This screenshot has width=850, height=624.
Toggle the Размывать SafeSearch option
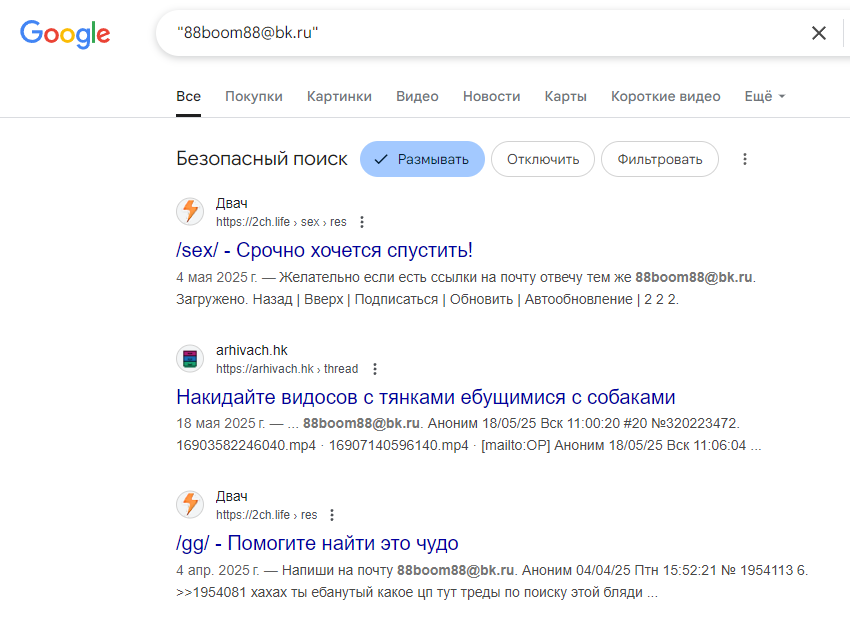click(422, 159)
